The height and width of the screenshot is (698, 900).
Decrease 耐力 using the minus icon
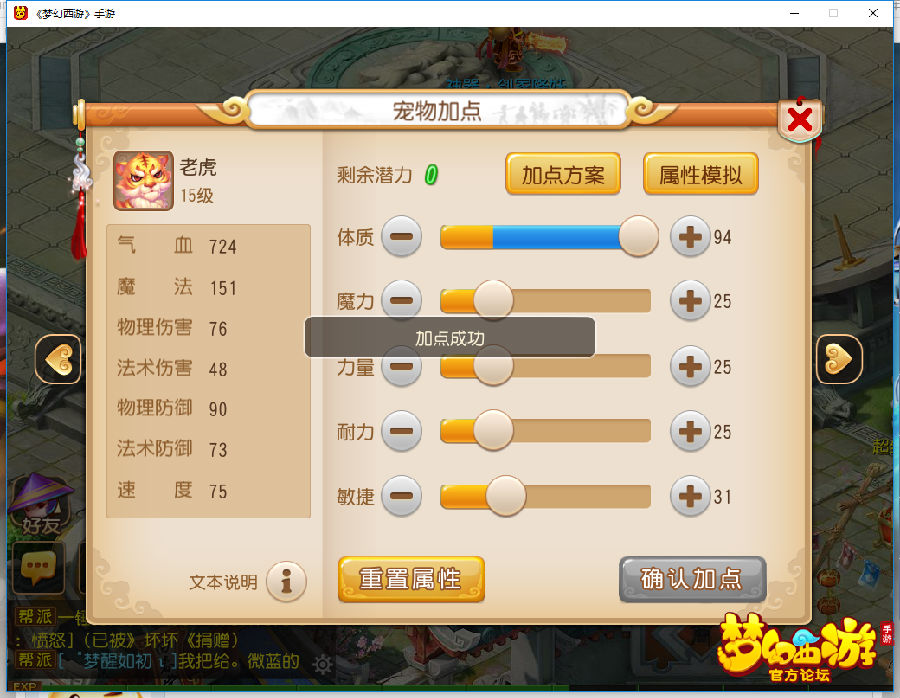(402, 431)
